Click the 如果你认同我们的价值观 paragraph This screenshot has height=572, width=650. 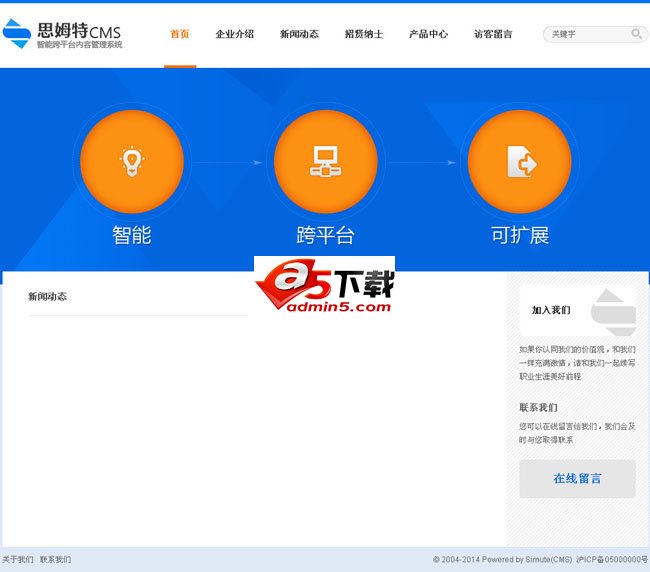click(577, 363)
